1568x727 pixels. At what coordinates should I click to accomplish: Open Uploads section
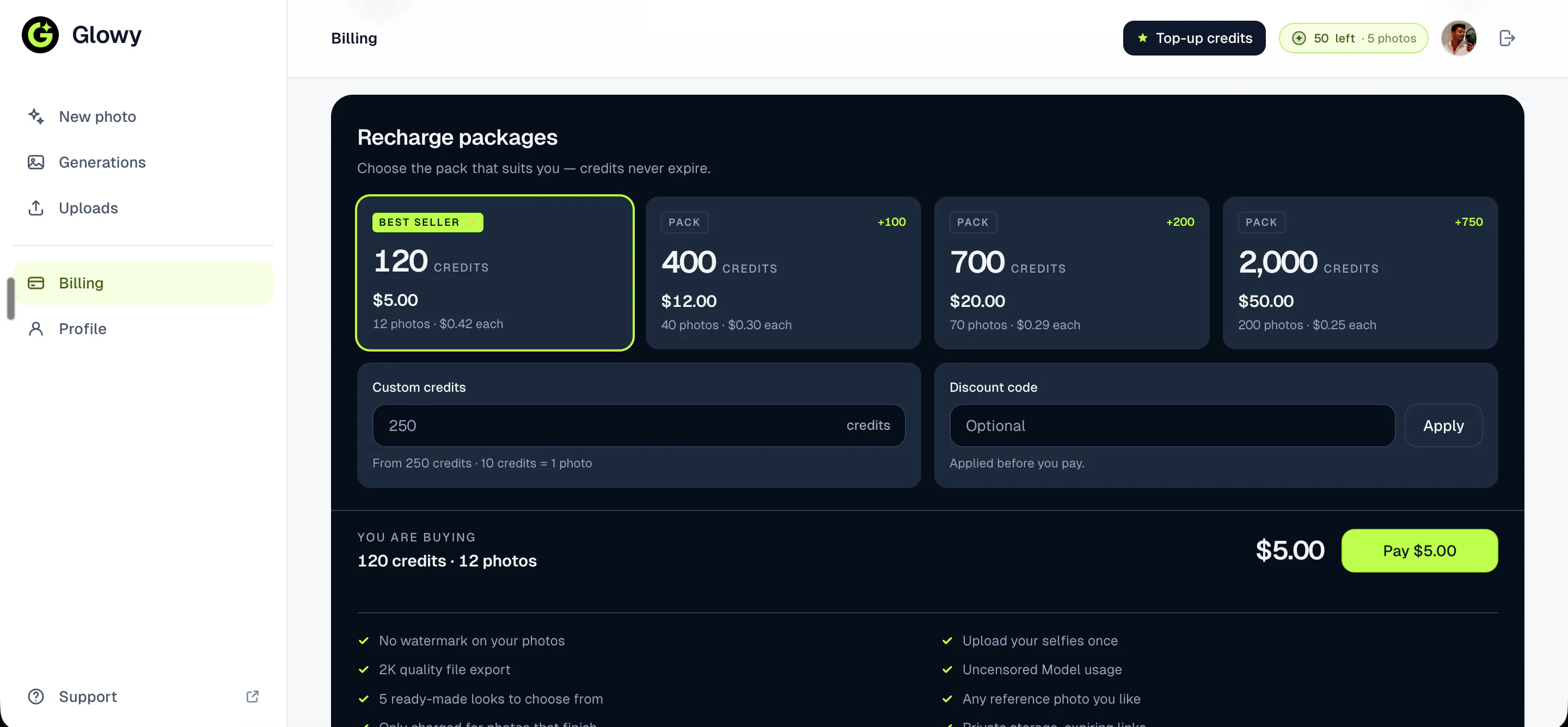coord(143,208)
